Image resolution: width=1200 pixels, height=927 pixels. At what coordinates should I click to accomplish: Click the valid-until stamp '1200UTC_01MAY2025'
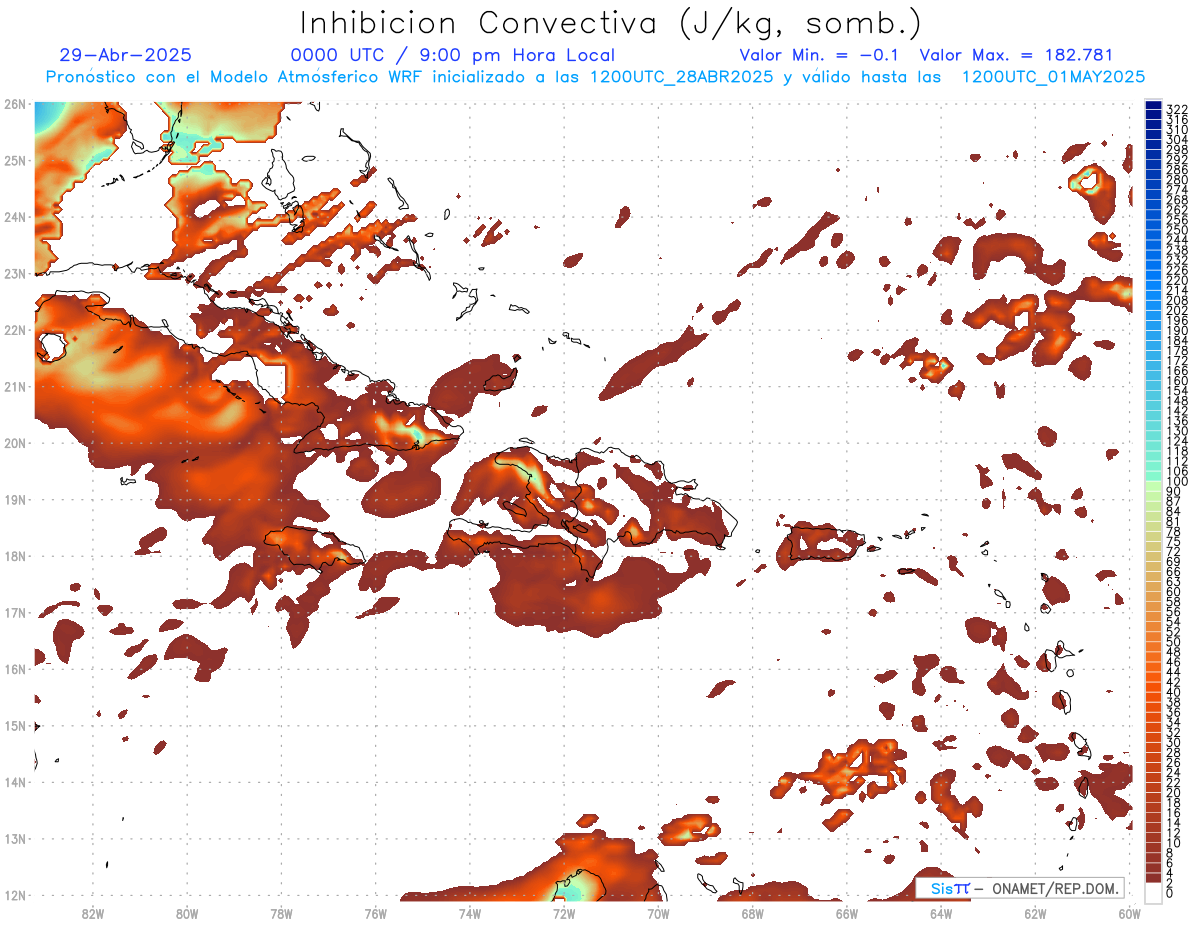tap(1053, 77)
